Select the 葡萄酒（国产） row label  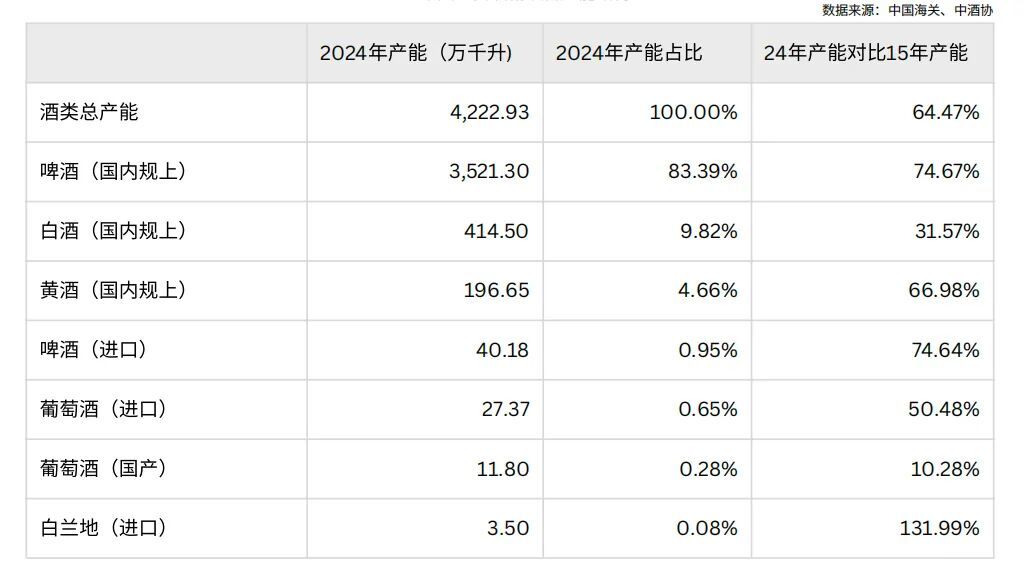click(103, 469)
